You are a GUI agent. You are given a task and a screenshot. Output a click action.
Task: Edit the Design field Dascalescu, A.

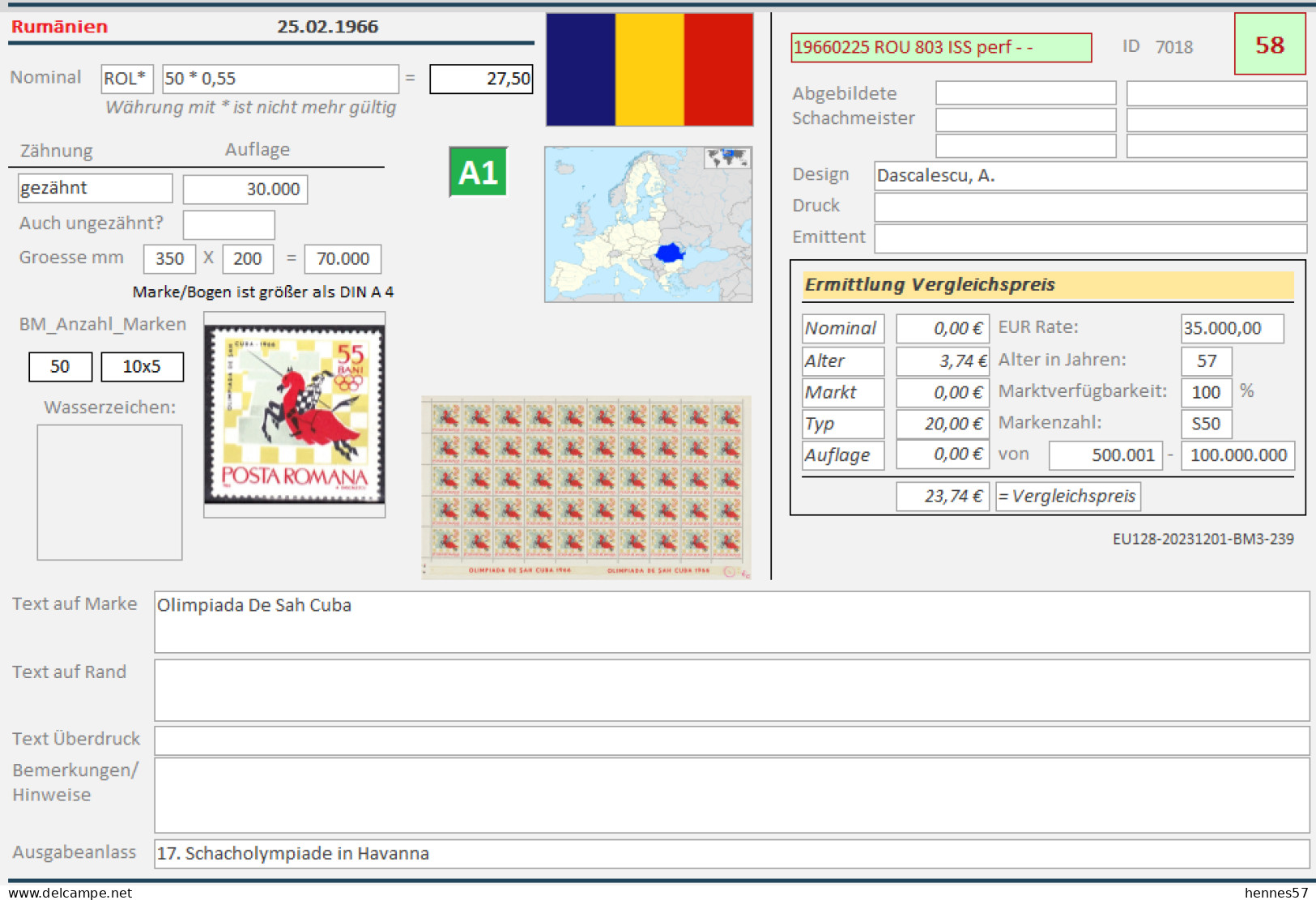click(x=1090, y=176)
